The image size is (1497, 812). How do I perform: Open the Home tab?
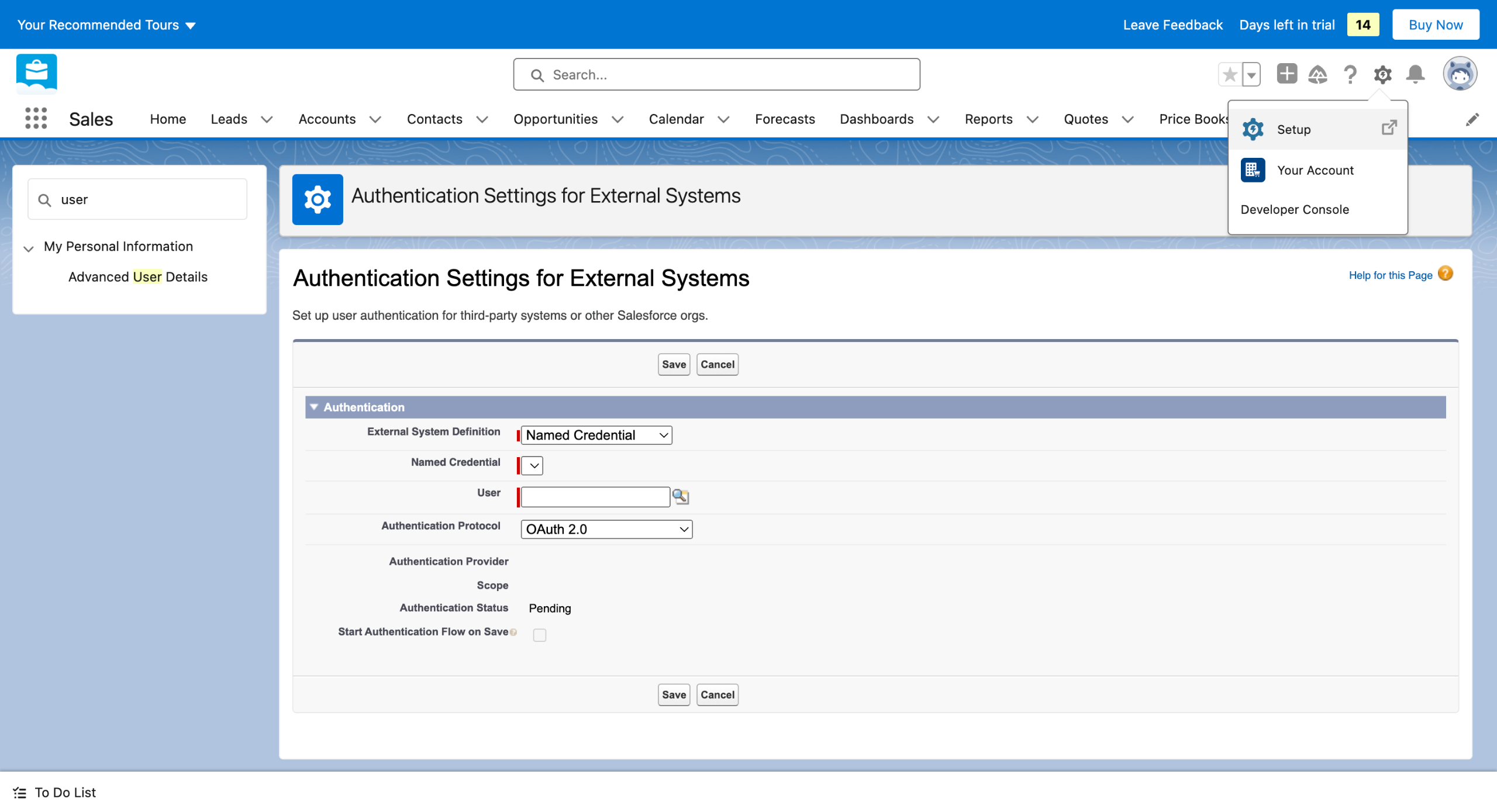coord(168,119)
